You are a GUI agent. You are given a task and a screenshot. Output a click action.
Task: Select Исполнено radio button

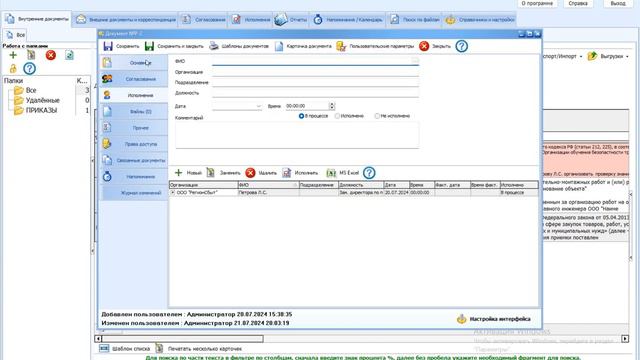[337, 116]
